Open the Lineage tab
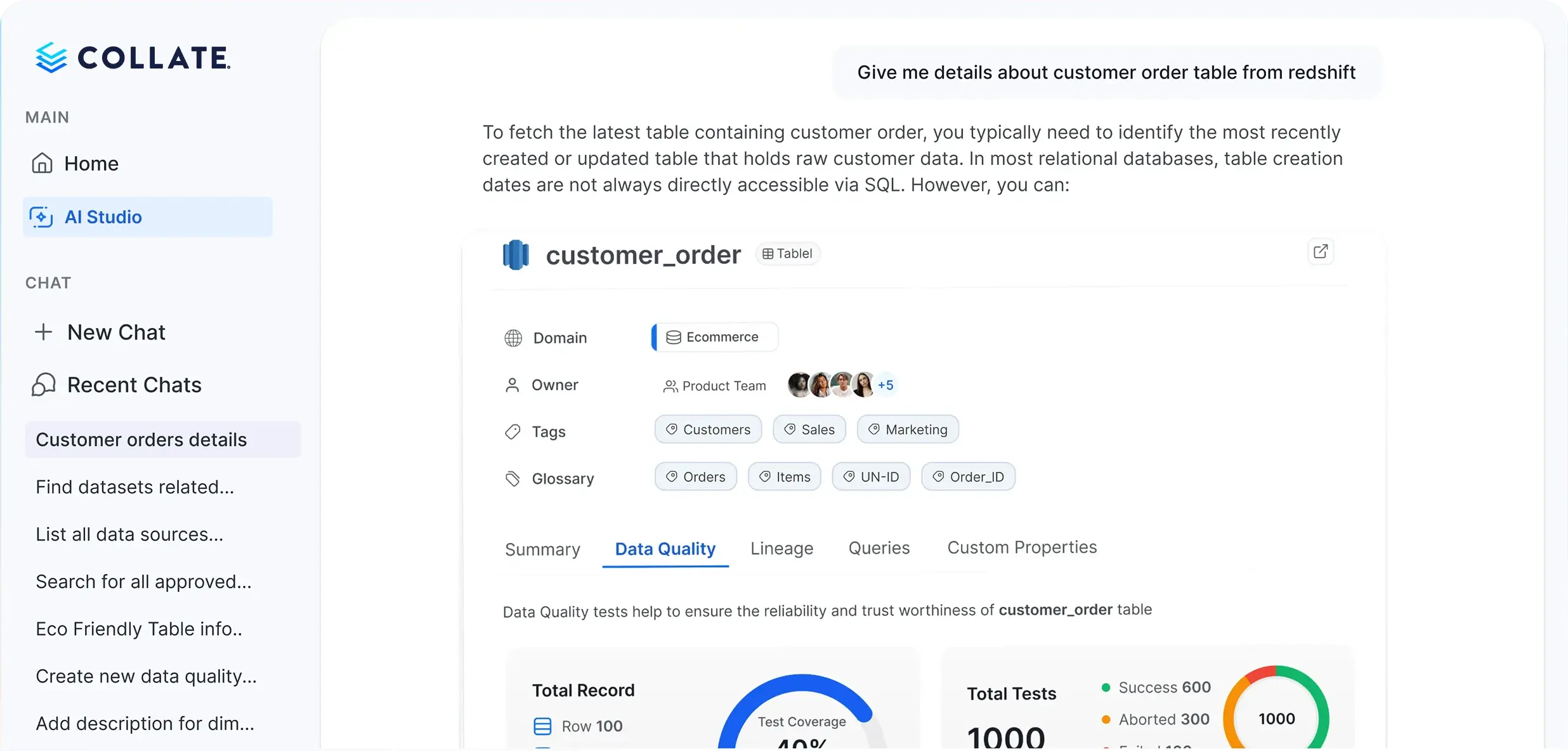Viewport: 1568px width, 751px height. point(781,548)
